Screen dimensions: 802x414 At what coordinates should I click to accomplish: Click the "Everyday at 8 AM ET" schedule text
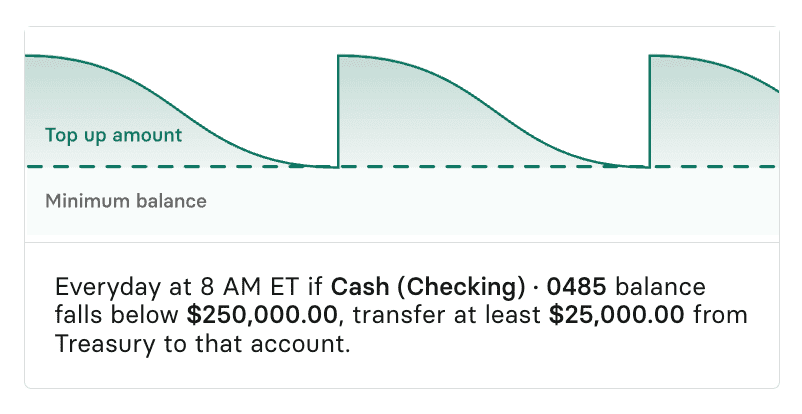pos(179,288)
